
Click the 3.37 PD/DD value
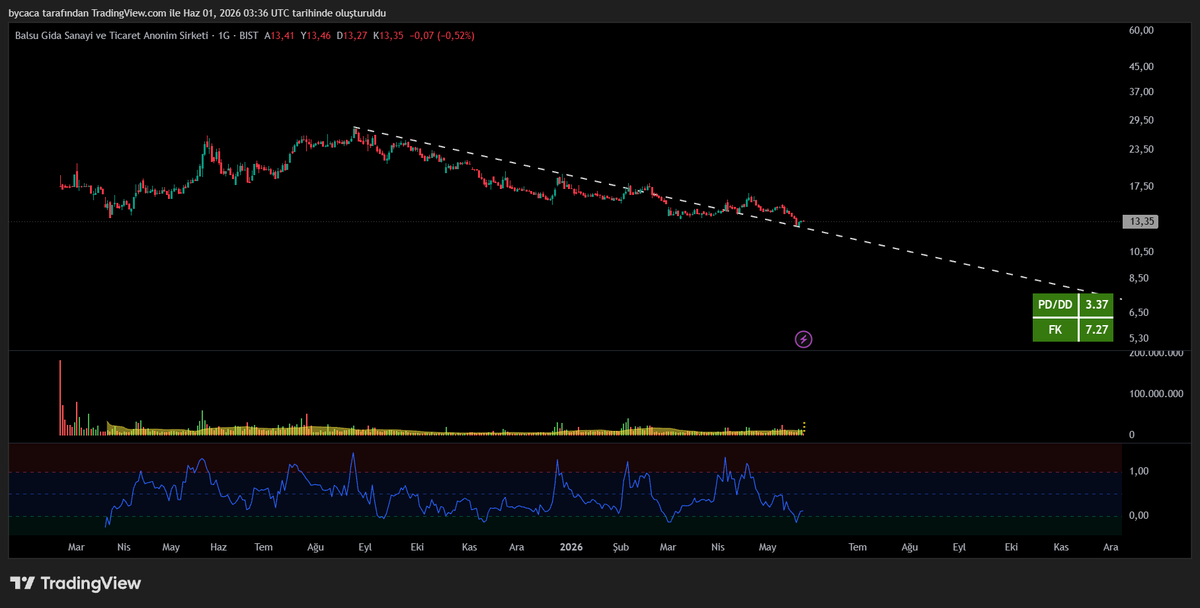point(1096,305)
